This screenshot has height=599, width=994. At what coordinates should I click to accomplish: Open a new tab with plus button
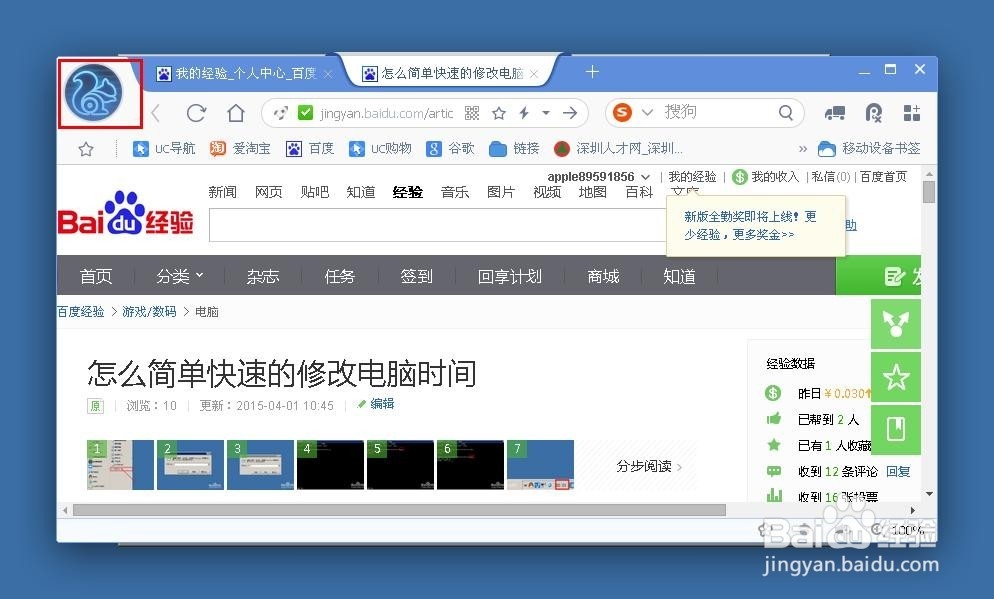tap(592, 72)
